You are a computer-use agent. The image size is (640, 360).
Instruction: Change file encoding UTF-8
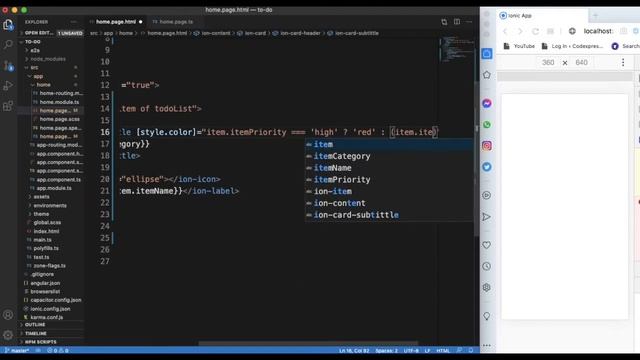pyautogui.click(x=411, y=351)
